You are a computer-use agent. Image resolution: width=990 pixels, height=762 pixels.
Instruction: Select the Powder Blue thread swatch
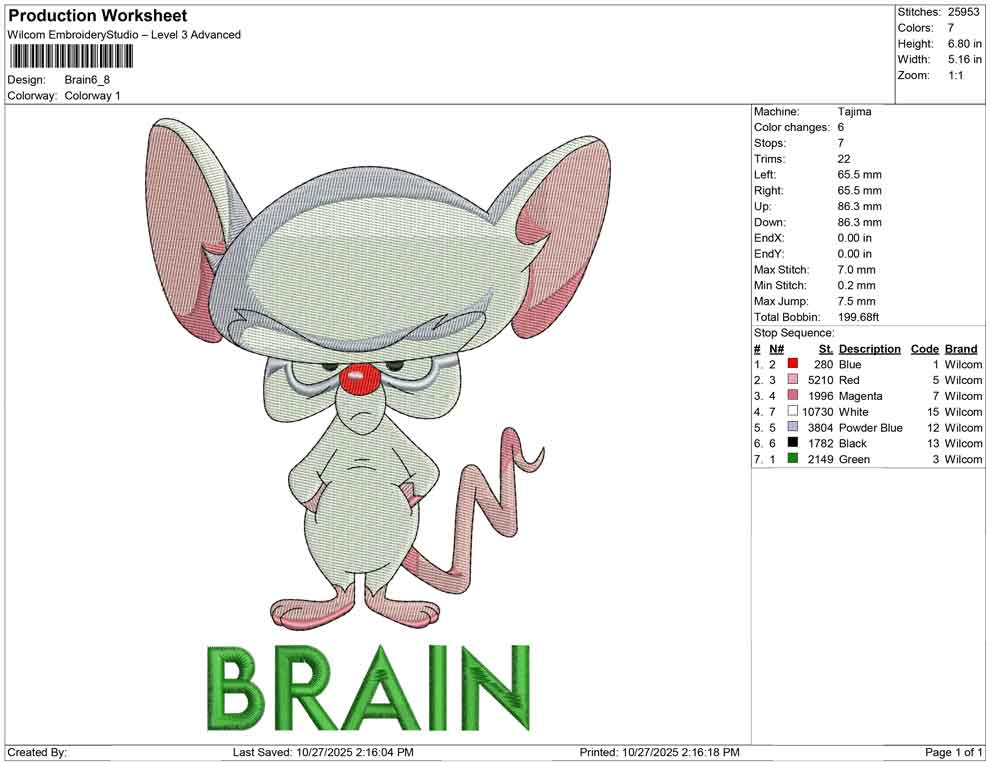click(x=793, y=427)
